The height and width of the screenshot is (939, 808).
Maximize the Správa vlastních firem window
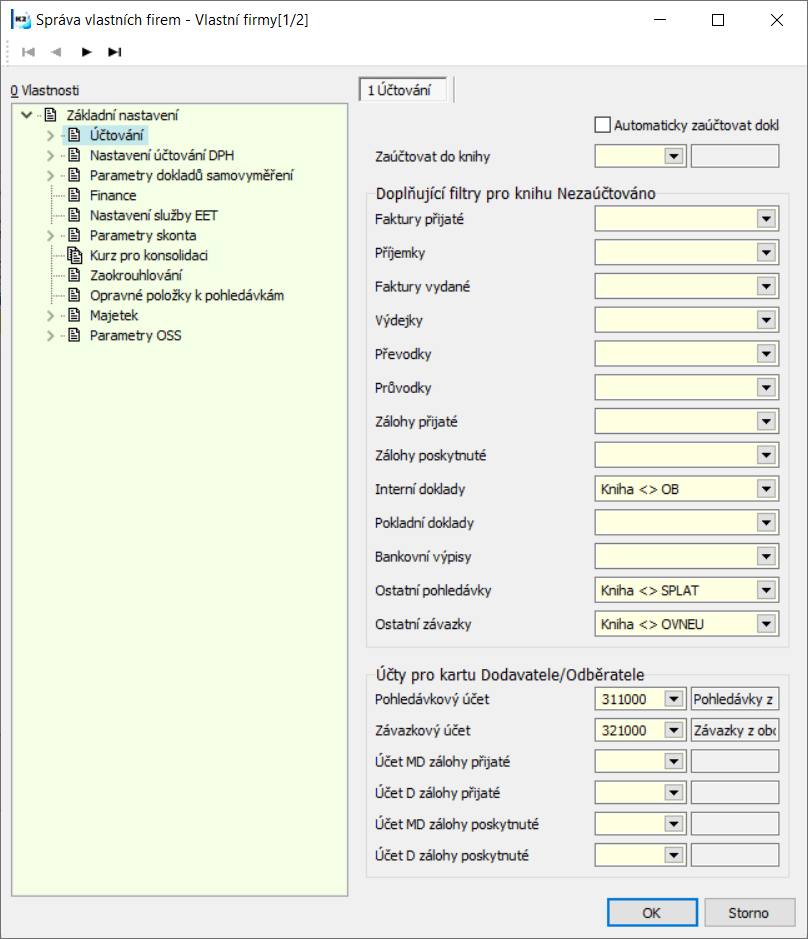(718, 20)
